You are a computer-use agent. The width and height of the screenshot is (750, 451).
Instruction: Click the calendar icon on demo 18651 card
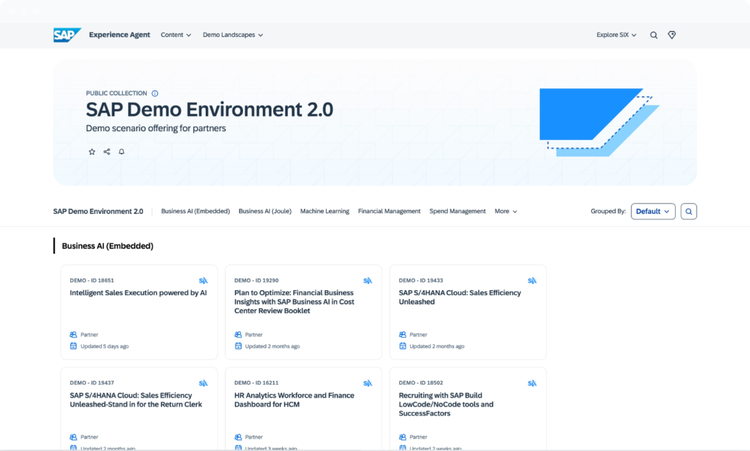click(73, 346)
